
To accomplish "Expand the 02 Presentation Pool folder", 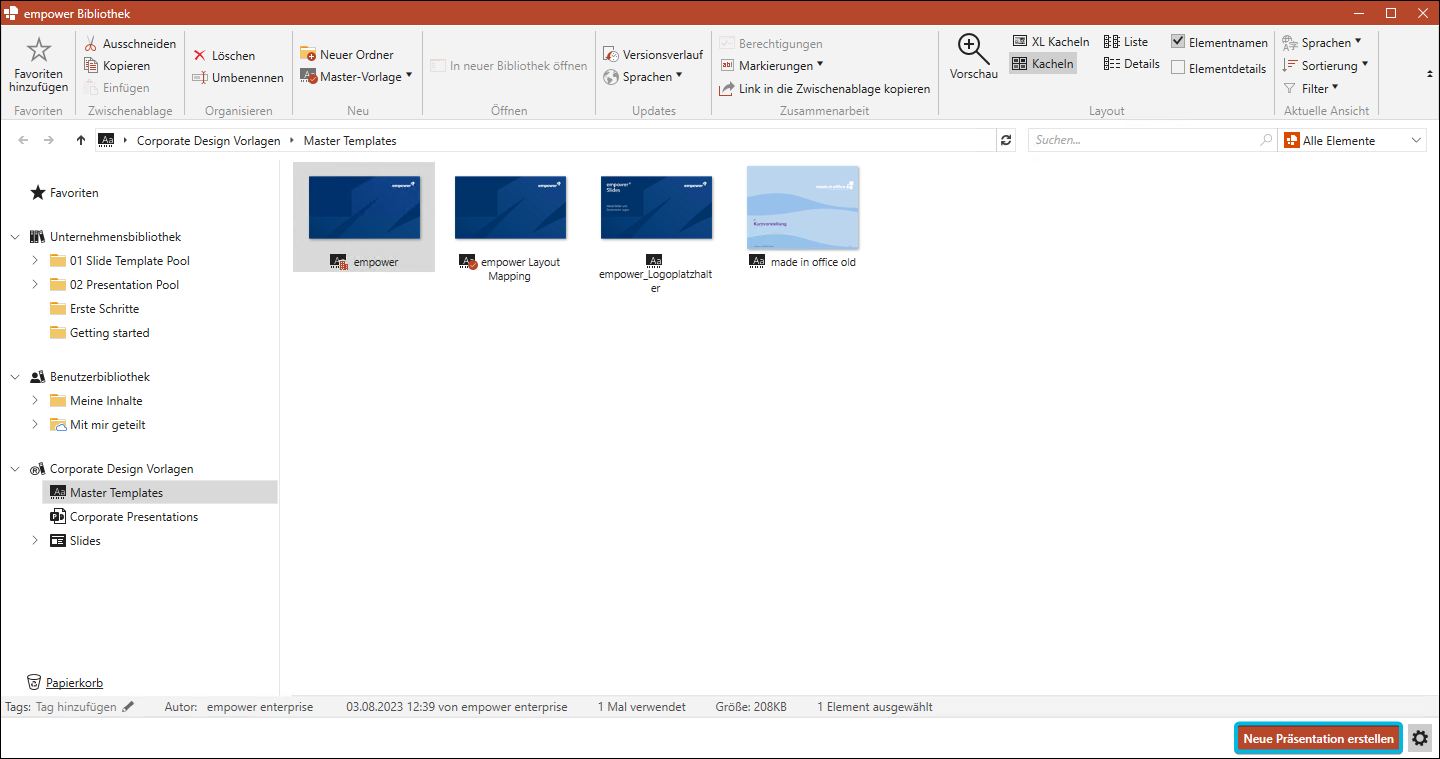I will [x=35, y=285].
